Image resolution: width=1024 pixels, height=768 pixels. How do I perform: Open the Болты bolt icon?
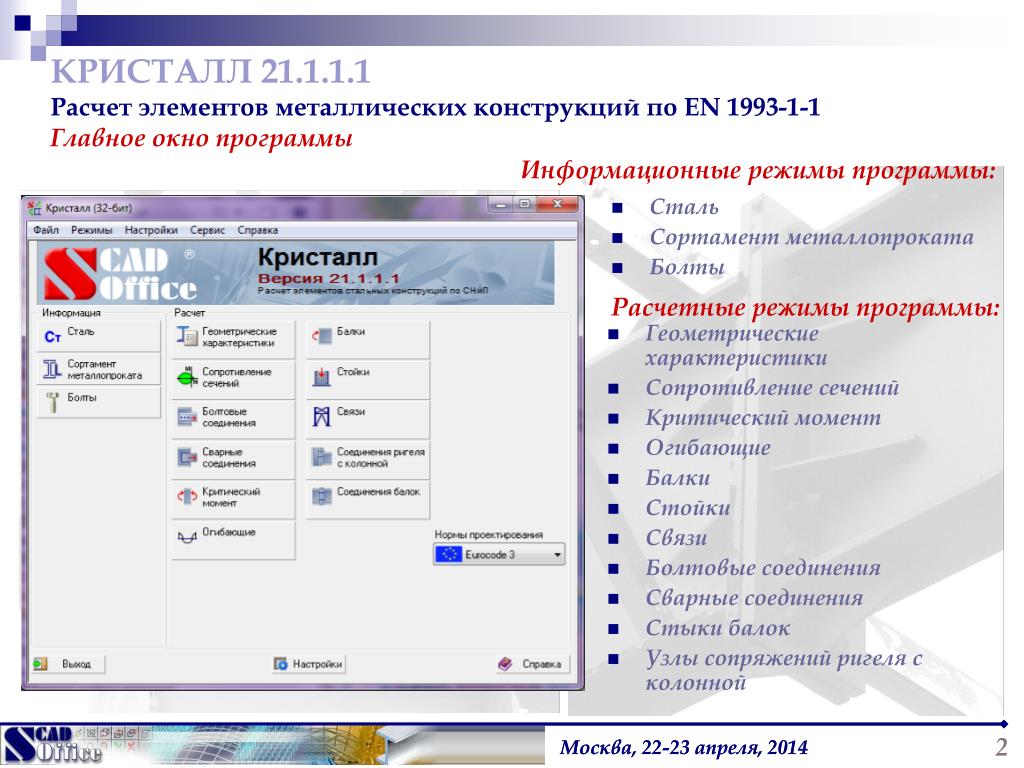[53, 402]
